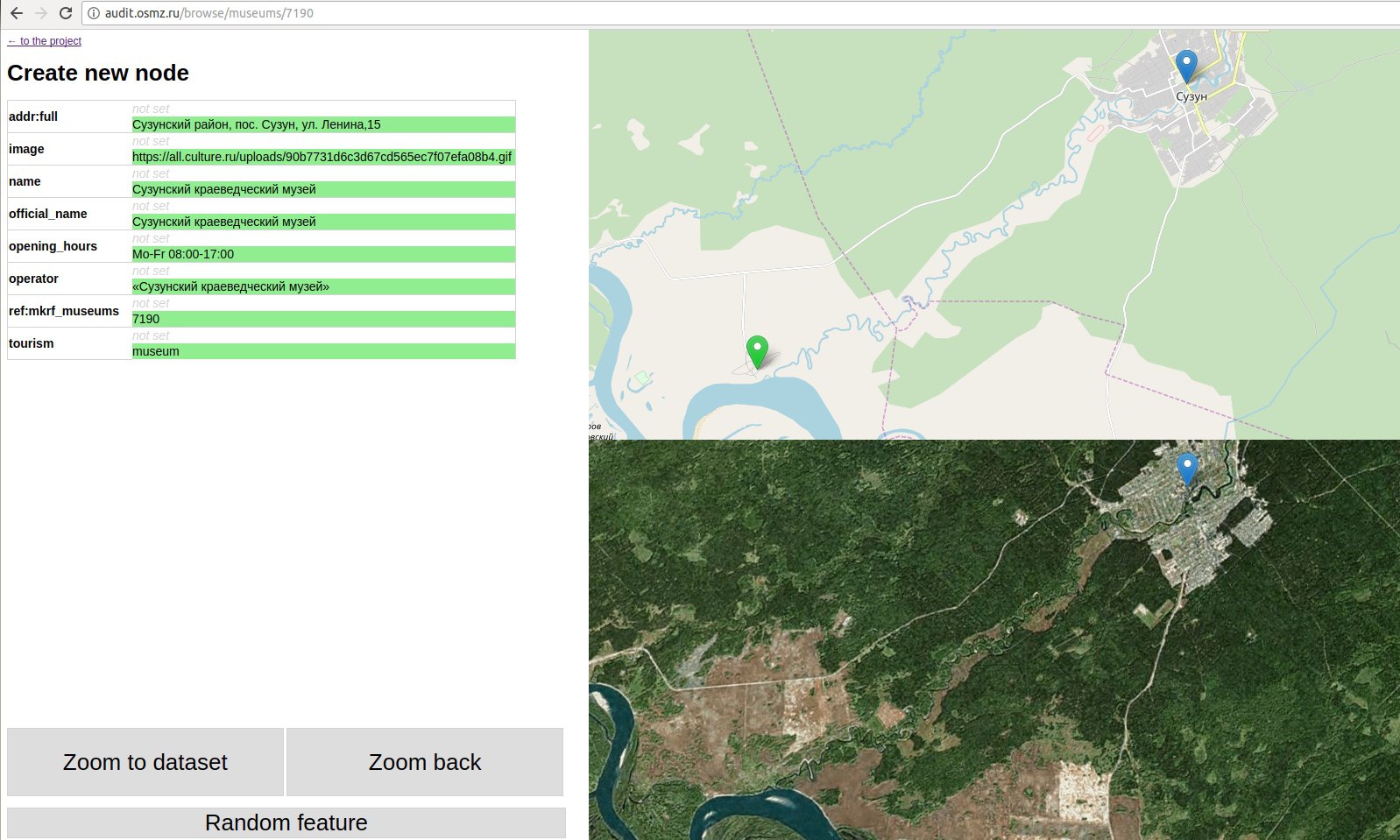Select the green marker on the map
Screen dimensions: 1400x840
tap(757, 352)
